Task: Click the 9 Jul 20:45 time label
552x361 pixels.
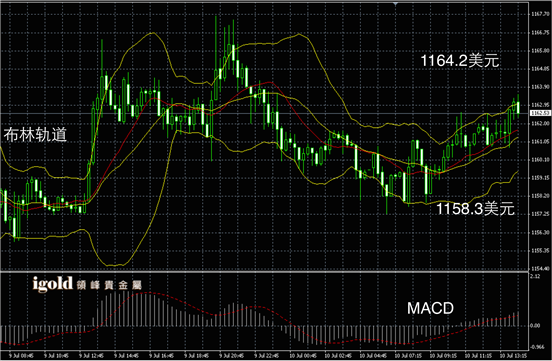Action: pos(232,356)
